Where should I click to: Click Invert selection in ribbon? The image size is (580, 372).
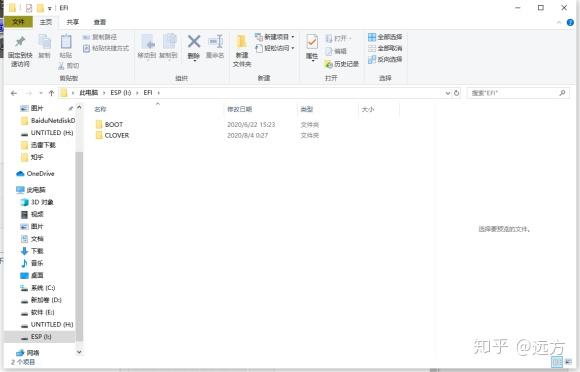[x=385, y=59]
